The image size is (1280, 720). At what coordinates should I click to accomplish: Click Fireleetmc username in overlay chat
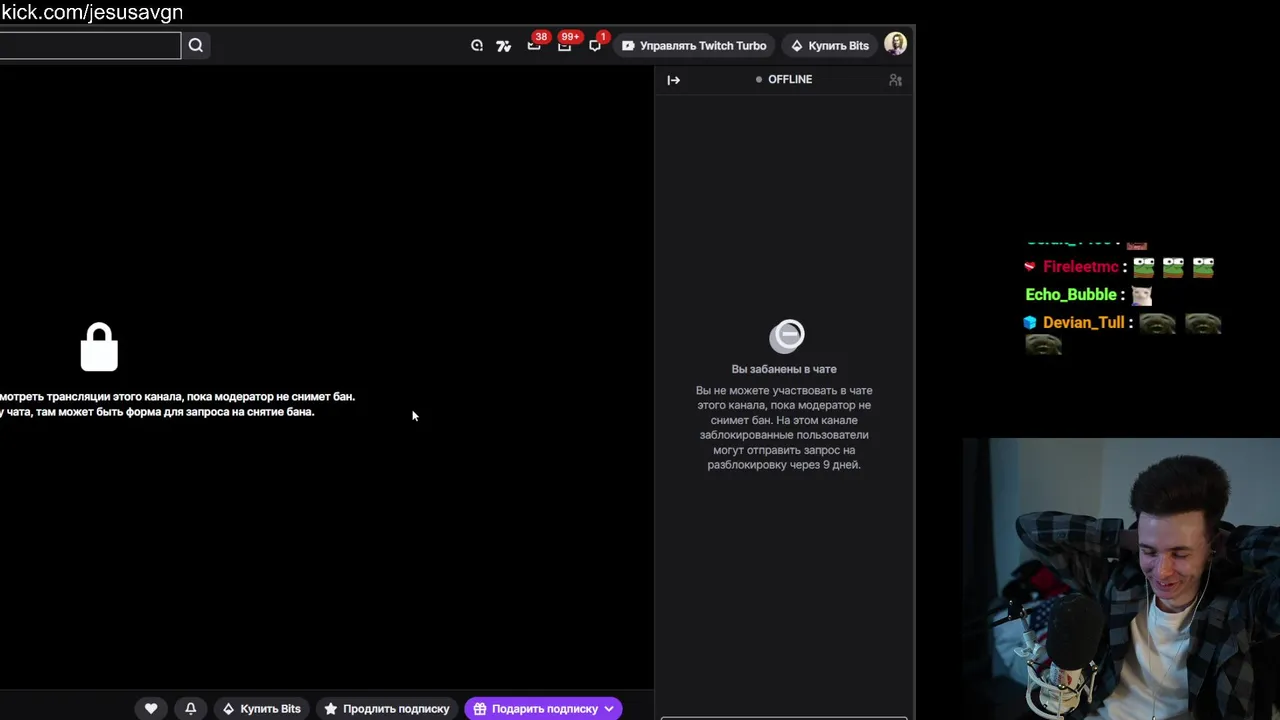pyautogui.click(x=1081, y=267)
